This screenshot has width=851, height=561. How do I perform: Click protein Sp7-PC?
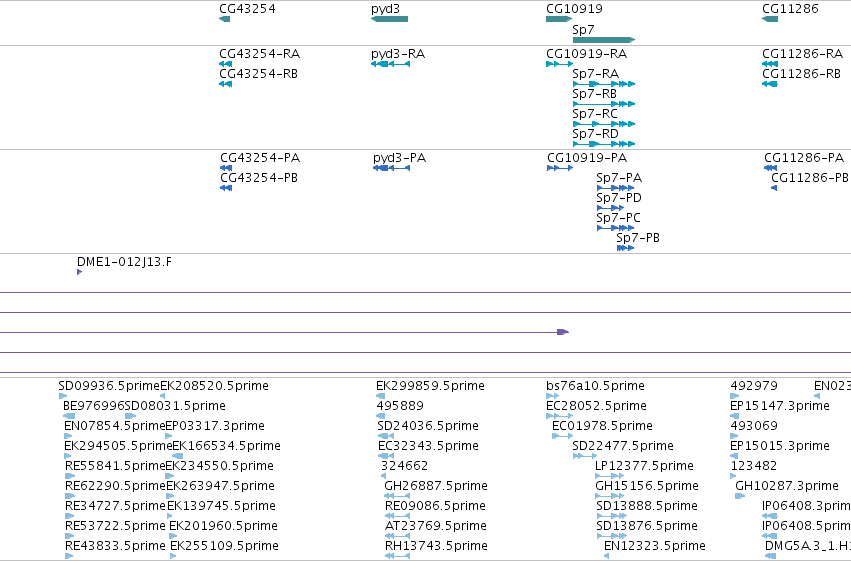coord(615,228)
